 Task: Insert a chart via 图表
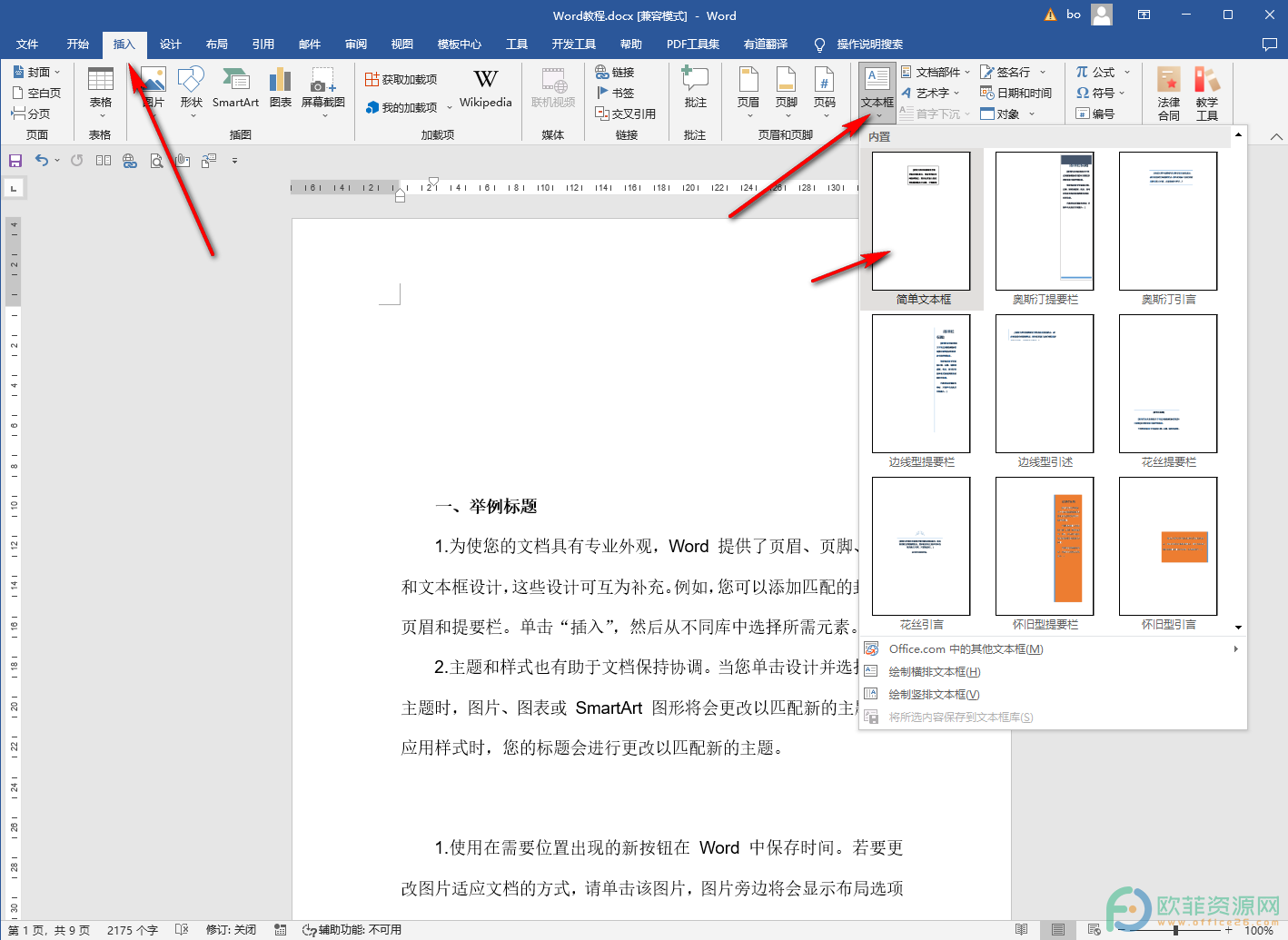281,88
